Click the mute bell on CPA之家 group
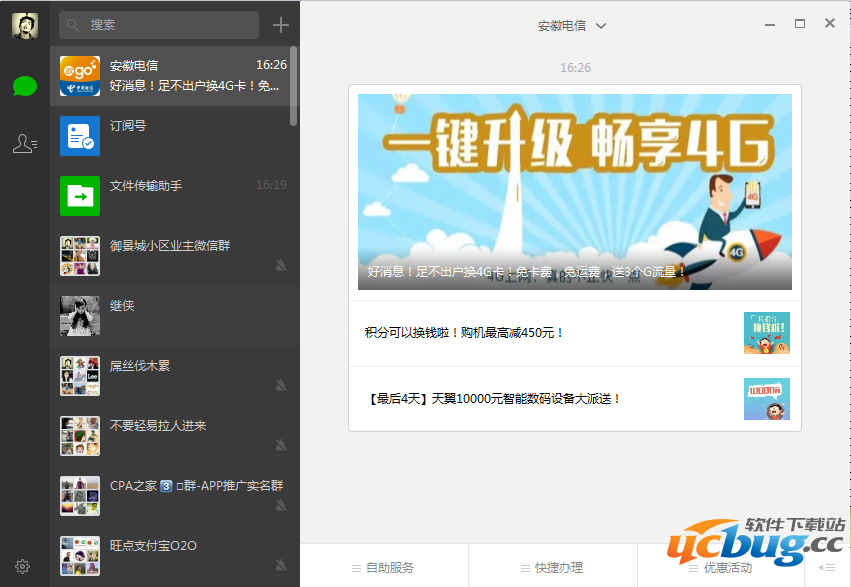This screenshot has width=851, height=587. coord(281,505)
